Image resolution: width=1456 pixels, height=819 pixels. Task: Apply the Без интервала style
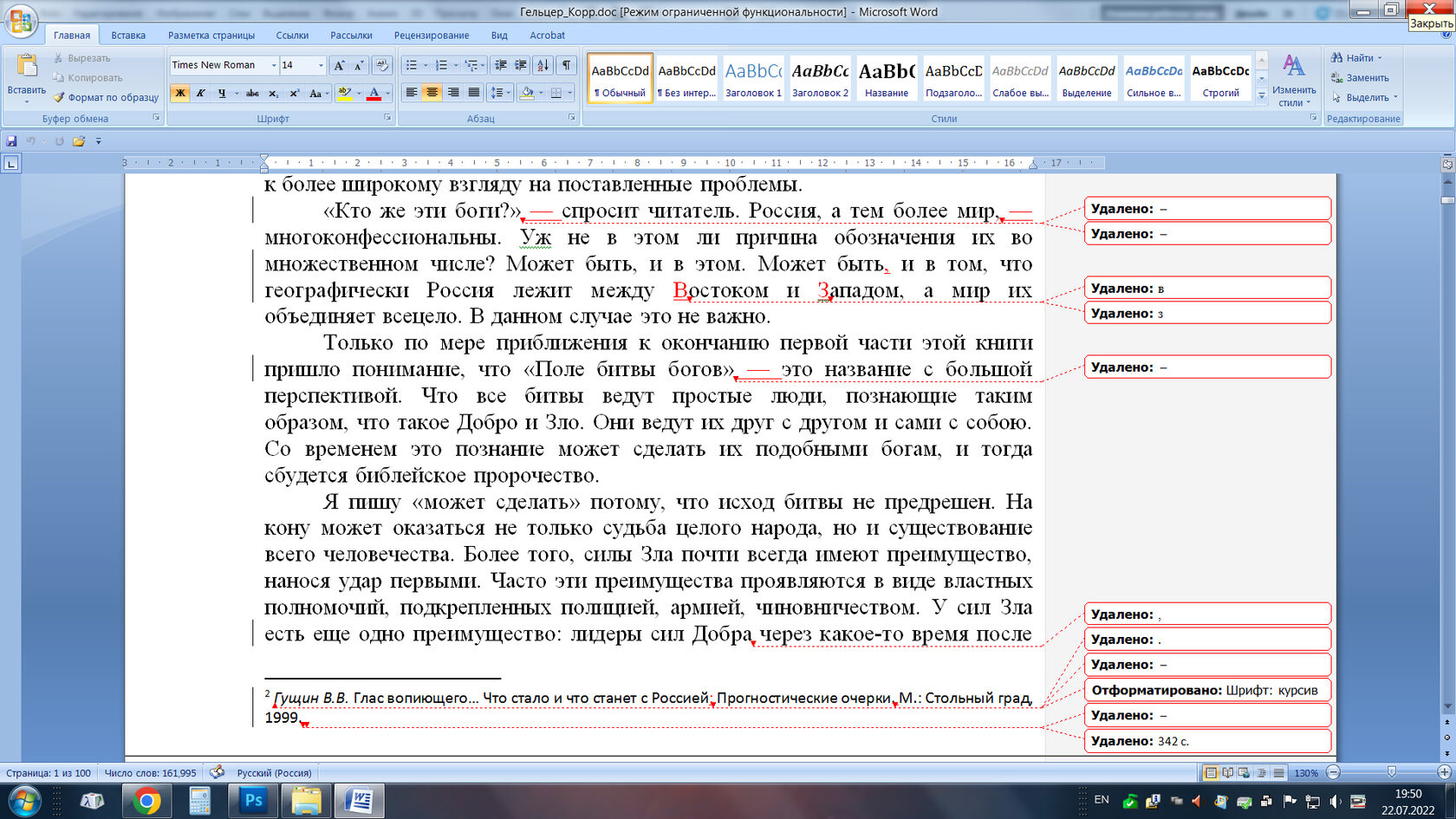pyautogui.click(x=686, y=78)
